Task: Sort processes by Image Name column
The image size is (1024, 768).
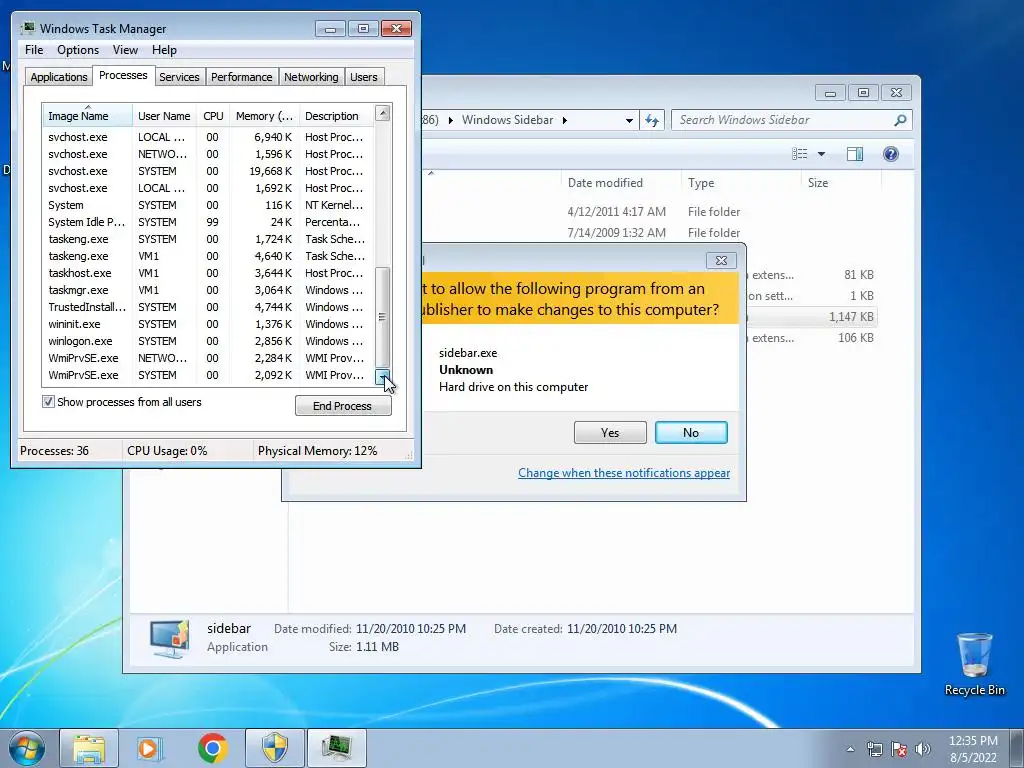Action: click(88, 116)
